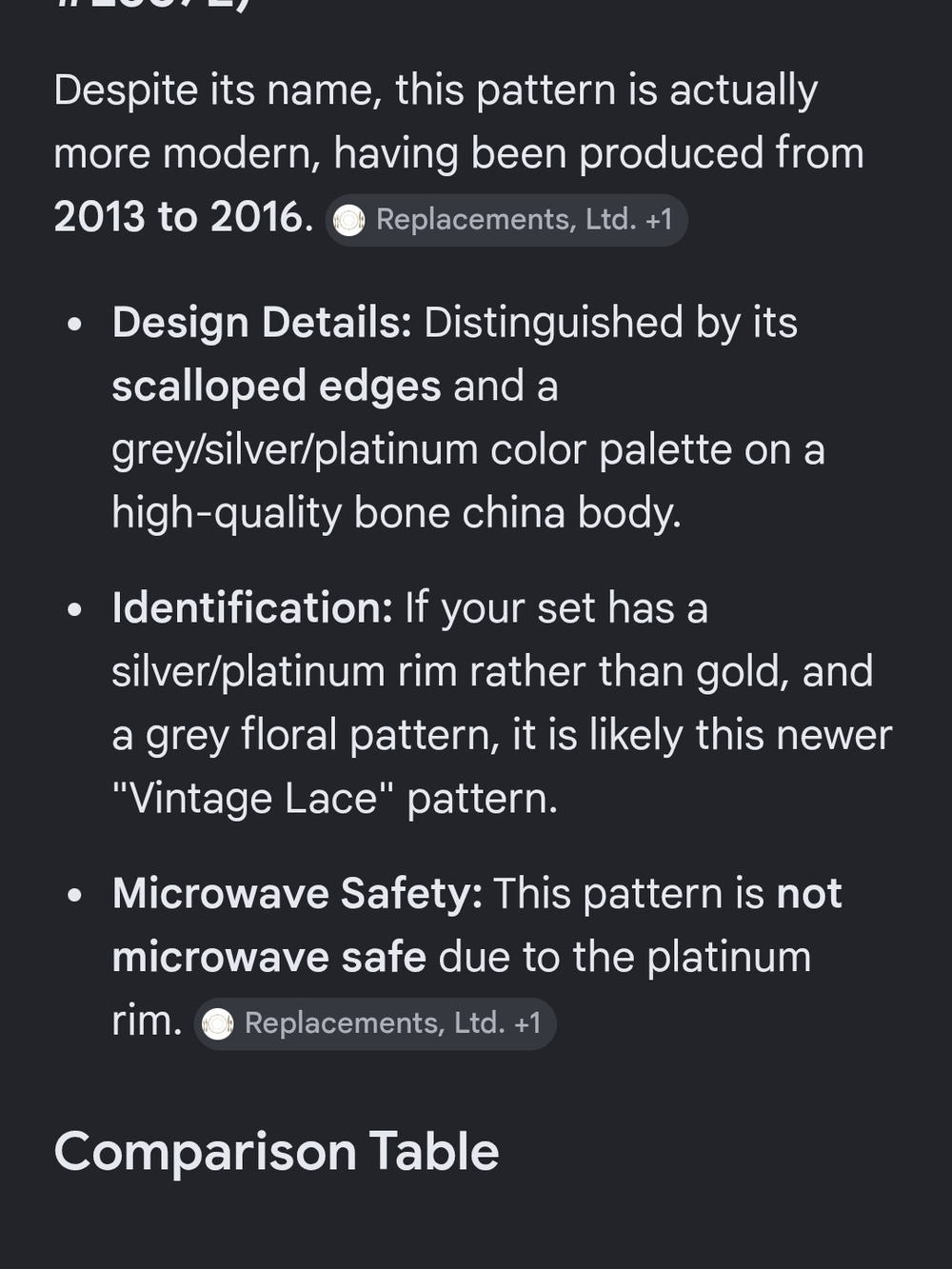This screenshot has width=952, height=1269.
Task: Click the bullet point beside Microwave Safety
Action: 75,895
